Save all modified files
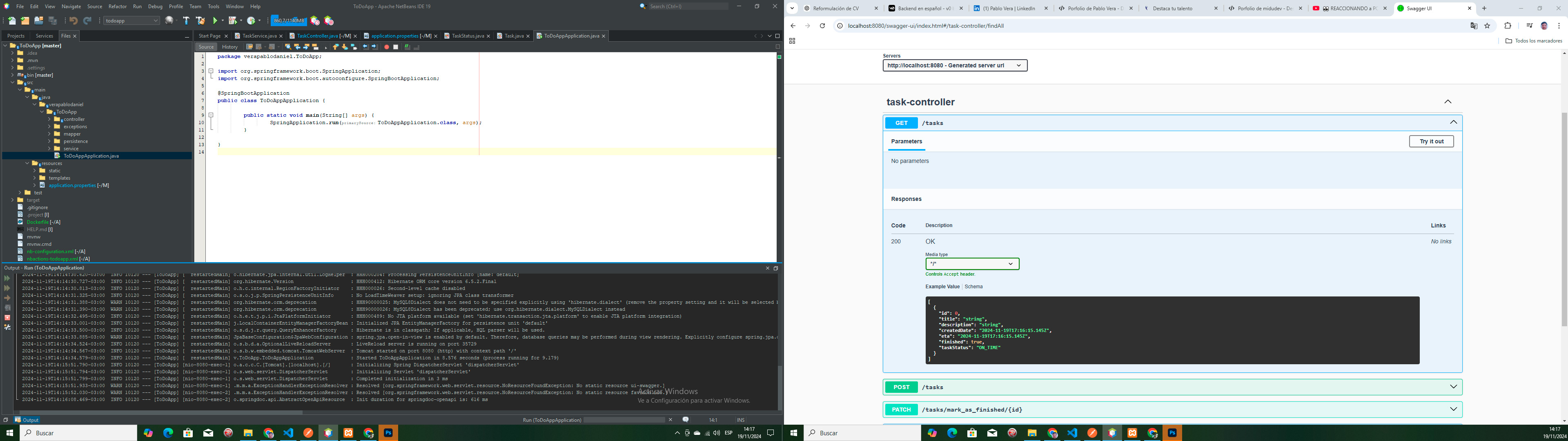 click(53, 20)
